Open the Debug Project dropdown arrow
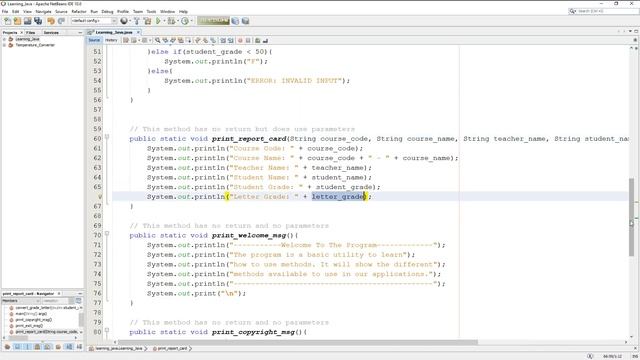The width and height of the screenshot is (640, 360). [178, 21]
